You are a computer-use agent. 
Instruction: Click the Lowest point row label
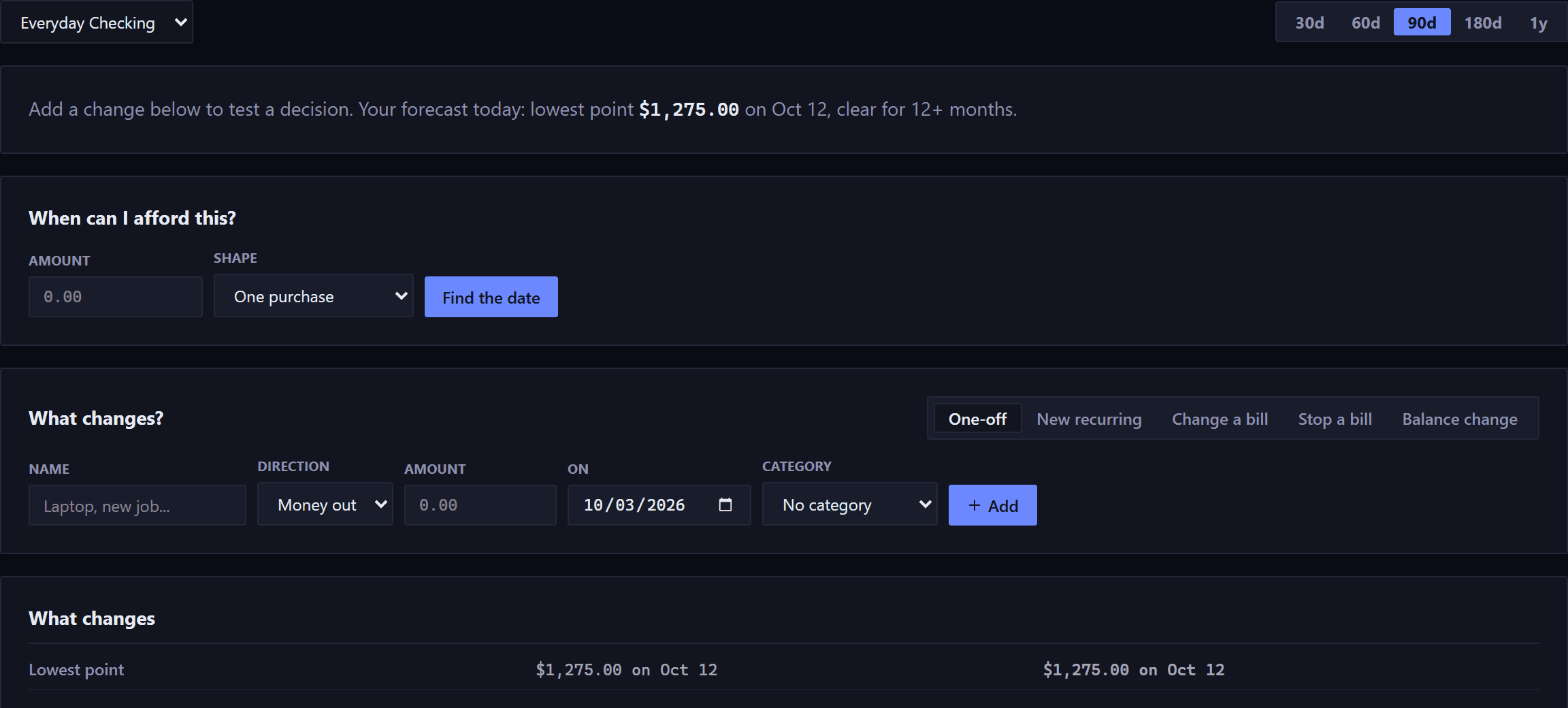pyautogui.click(x=76, y=669)
